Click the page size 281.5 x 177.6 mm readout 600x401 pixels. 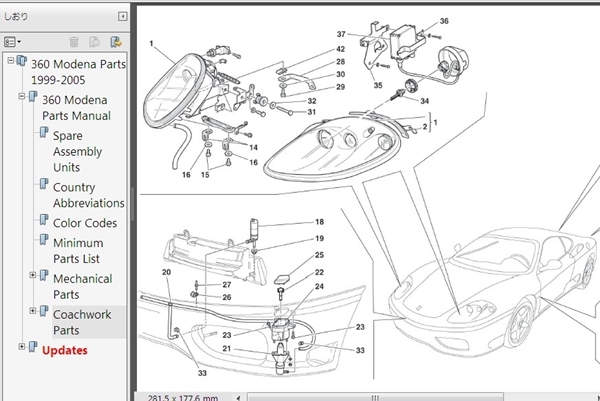pos(183,398)
